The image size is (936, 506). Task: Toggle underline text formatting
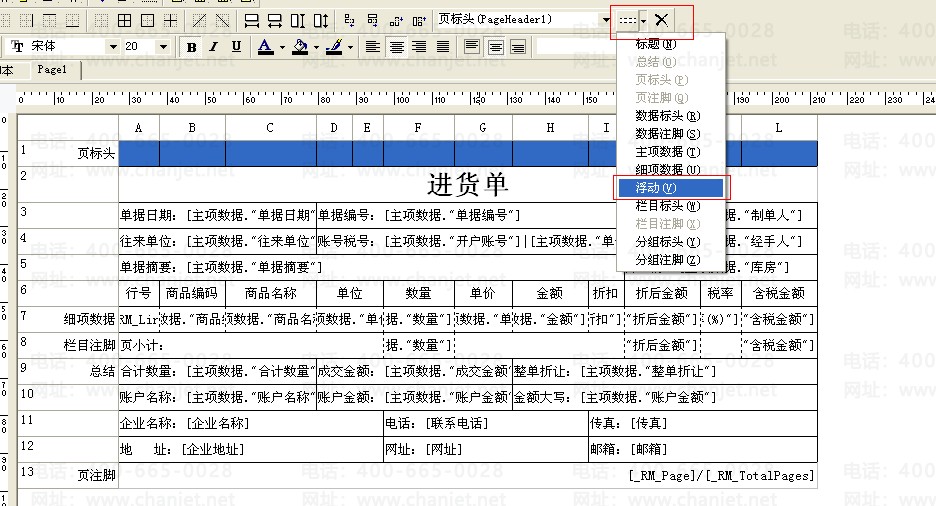coord(236,47)
